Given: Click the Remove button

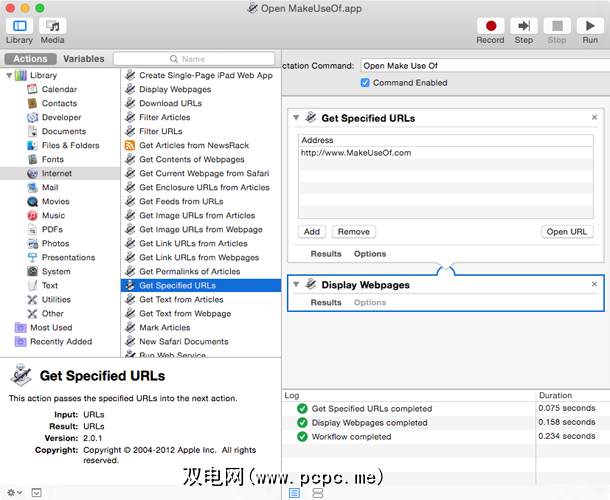Looking at the screenshot, I should click(x=354, y=232).
